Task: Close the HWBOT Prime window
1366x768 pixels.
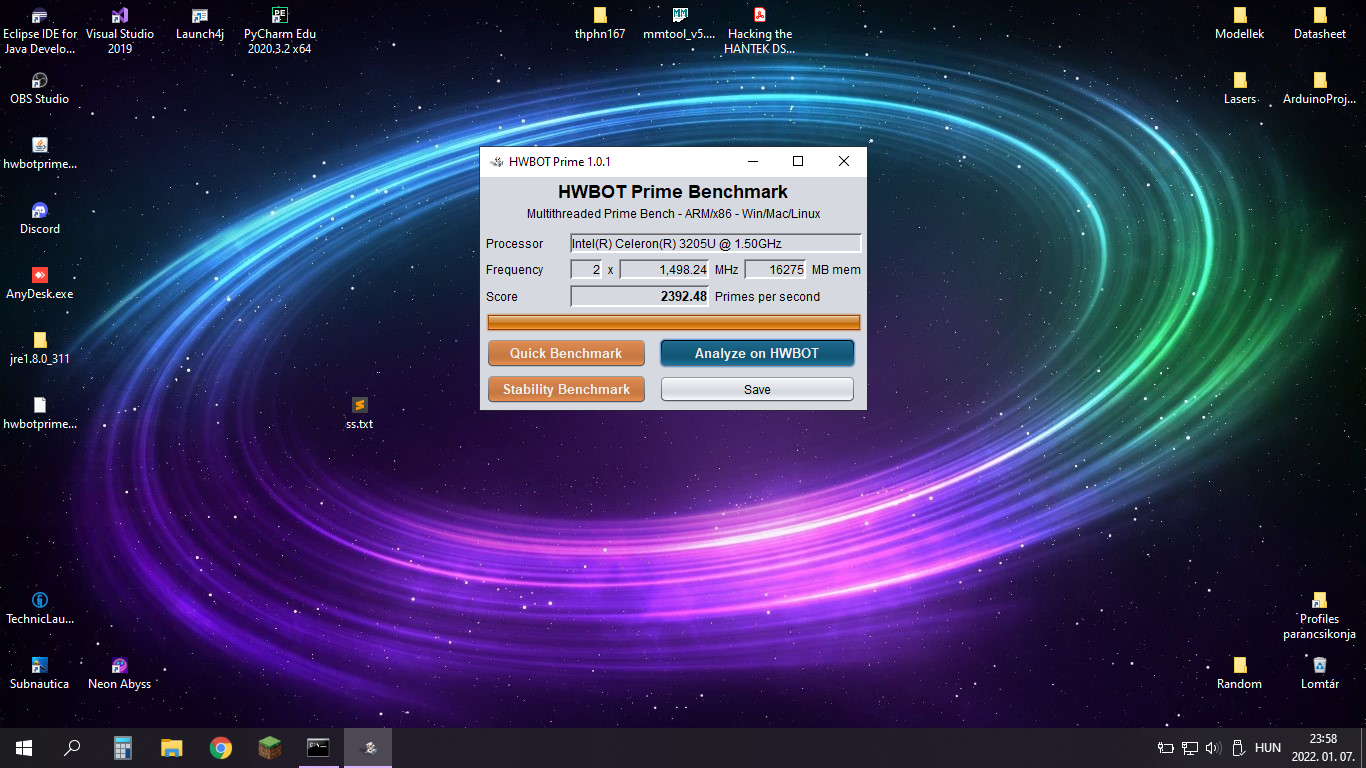Action: pos(844,161)
